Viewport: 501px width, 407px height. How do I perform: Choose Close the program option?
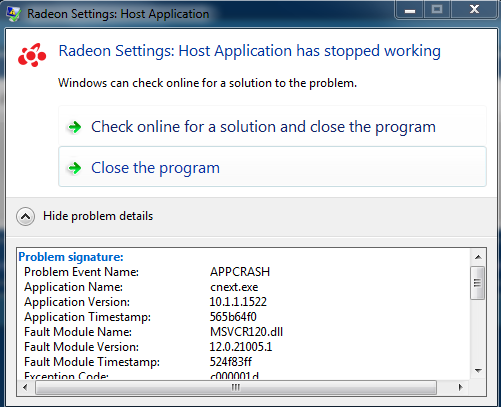(272, 167)
